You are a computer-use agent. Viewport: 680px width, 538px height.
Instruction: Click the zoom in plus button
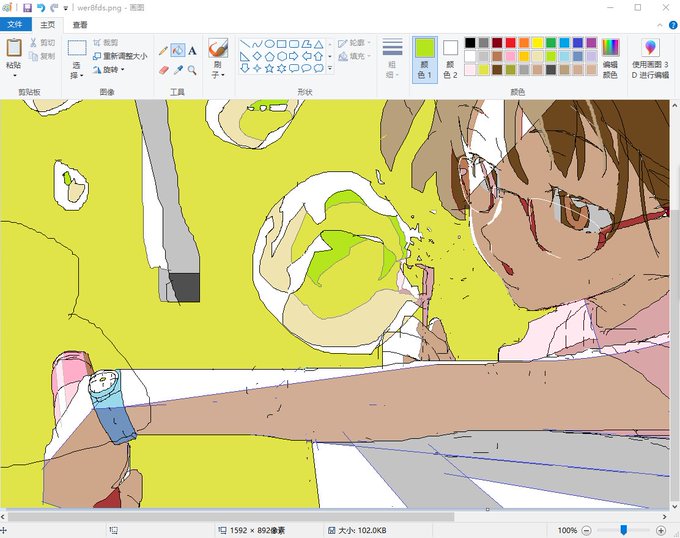661,530
